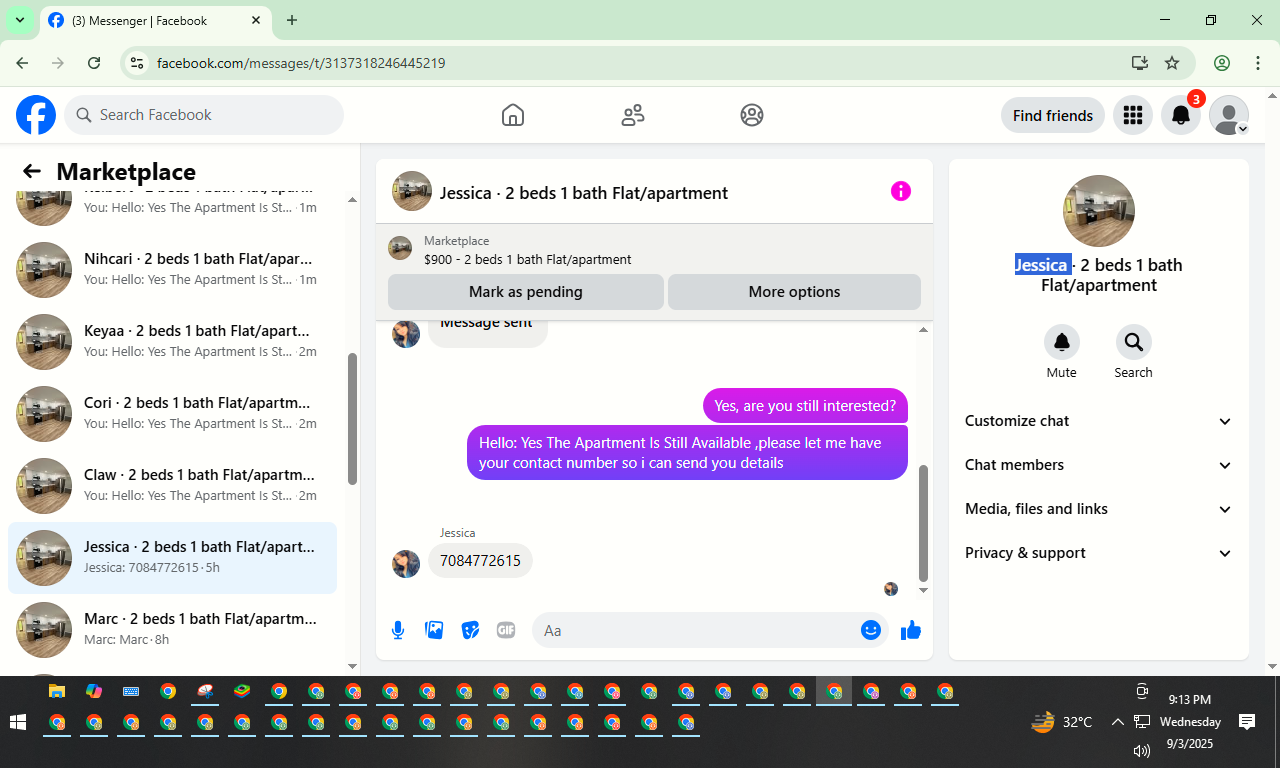The width and height of the screenshot is (1280, 768).
Task: Open the Facebook menu grid icon
Action: point(1133,115)
